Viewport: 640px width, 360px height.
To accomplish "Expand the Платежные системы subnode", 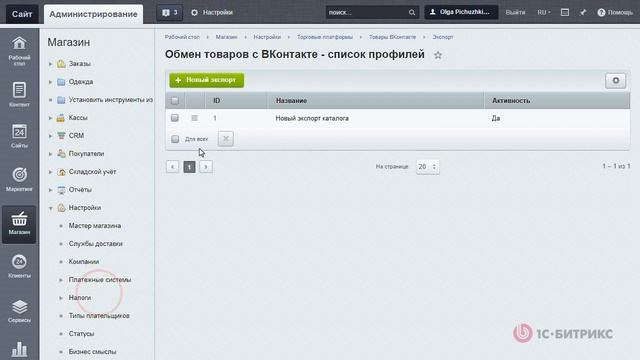I will pyautogui.click(x=61, y=280).
